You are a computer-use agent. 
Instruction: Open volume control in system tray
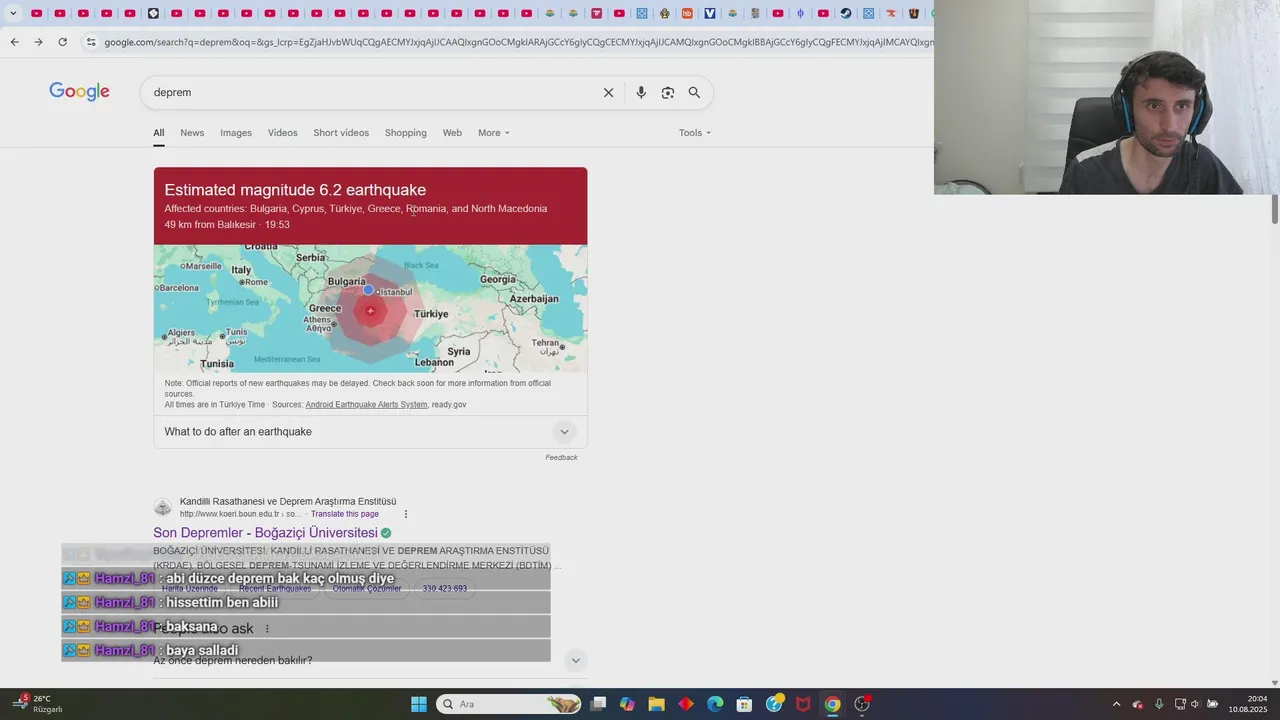1195,704
